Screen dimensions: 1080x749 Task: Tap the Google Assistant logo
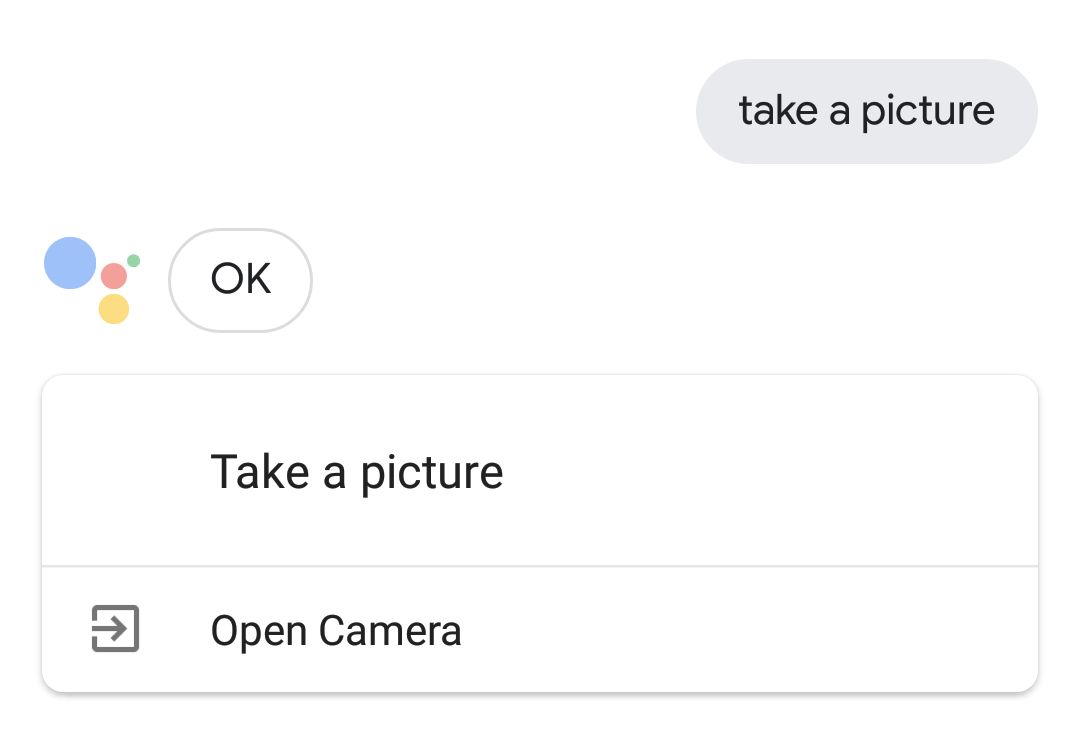pyautogui.click(x=92, y=279)
